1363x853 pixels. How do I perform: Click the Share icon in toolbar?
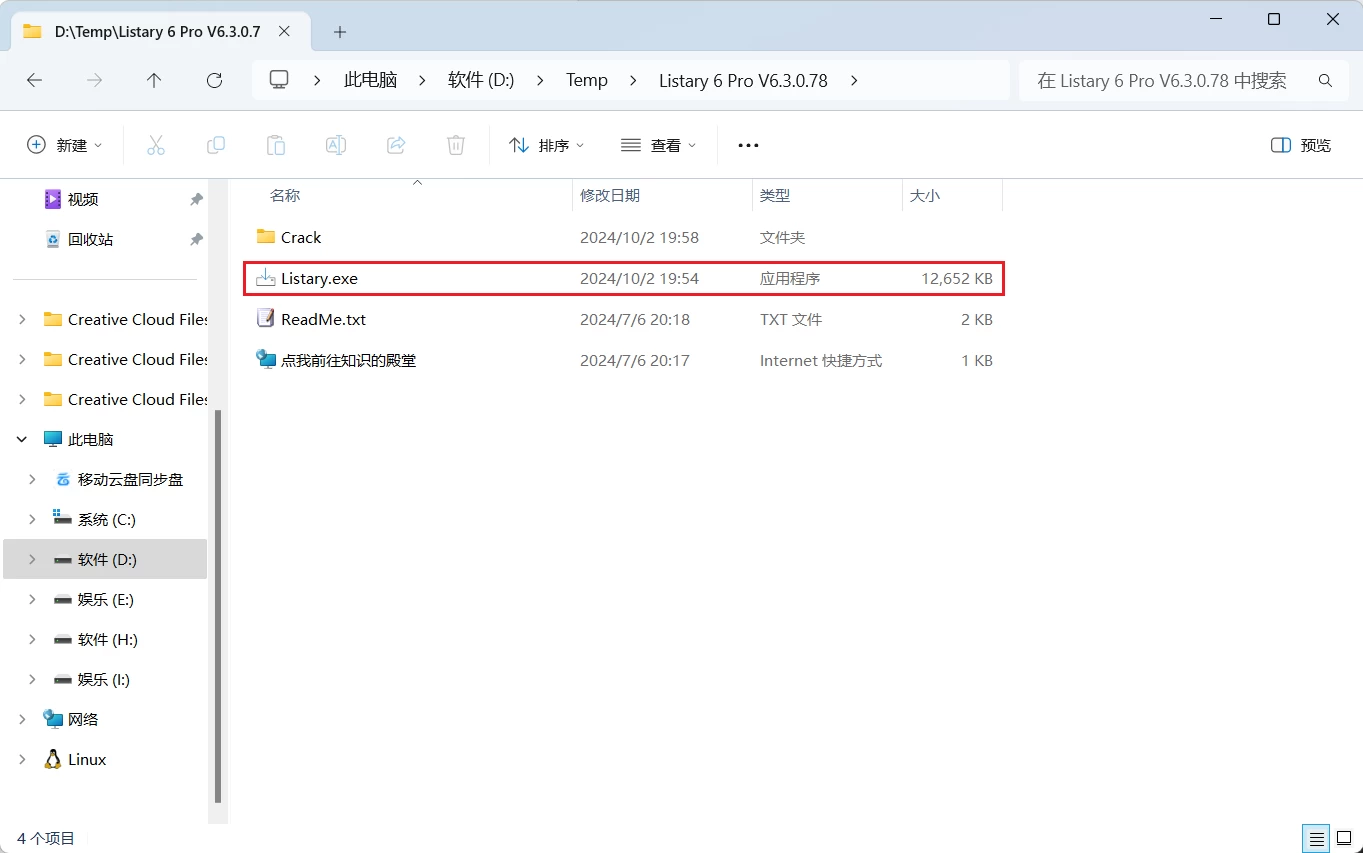[x=396, y=145]
